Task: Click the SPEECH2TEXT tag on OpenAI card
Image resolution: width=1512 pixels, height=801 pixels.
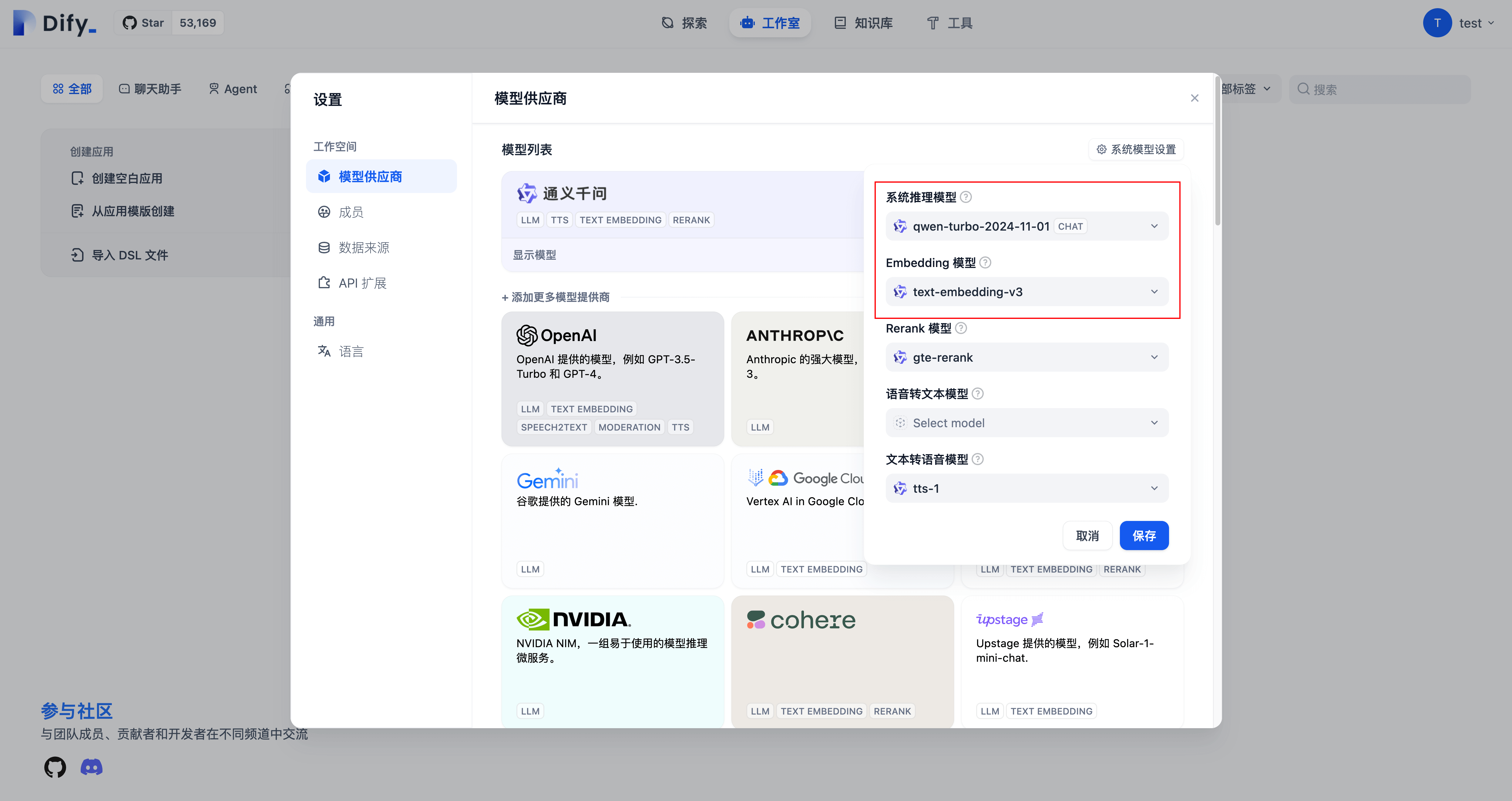Action: [x=553, y=427]
